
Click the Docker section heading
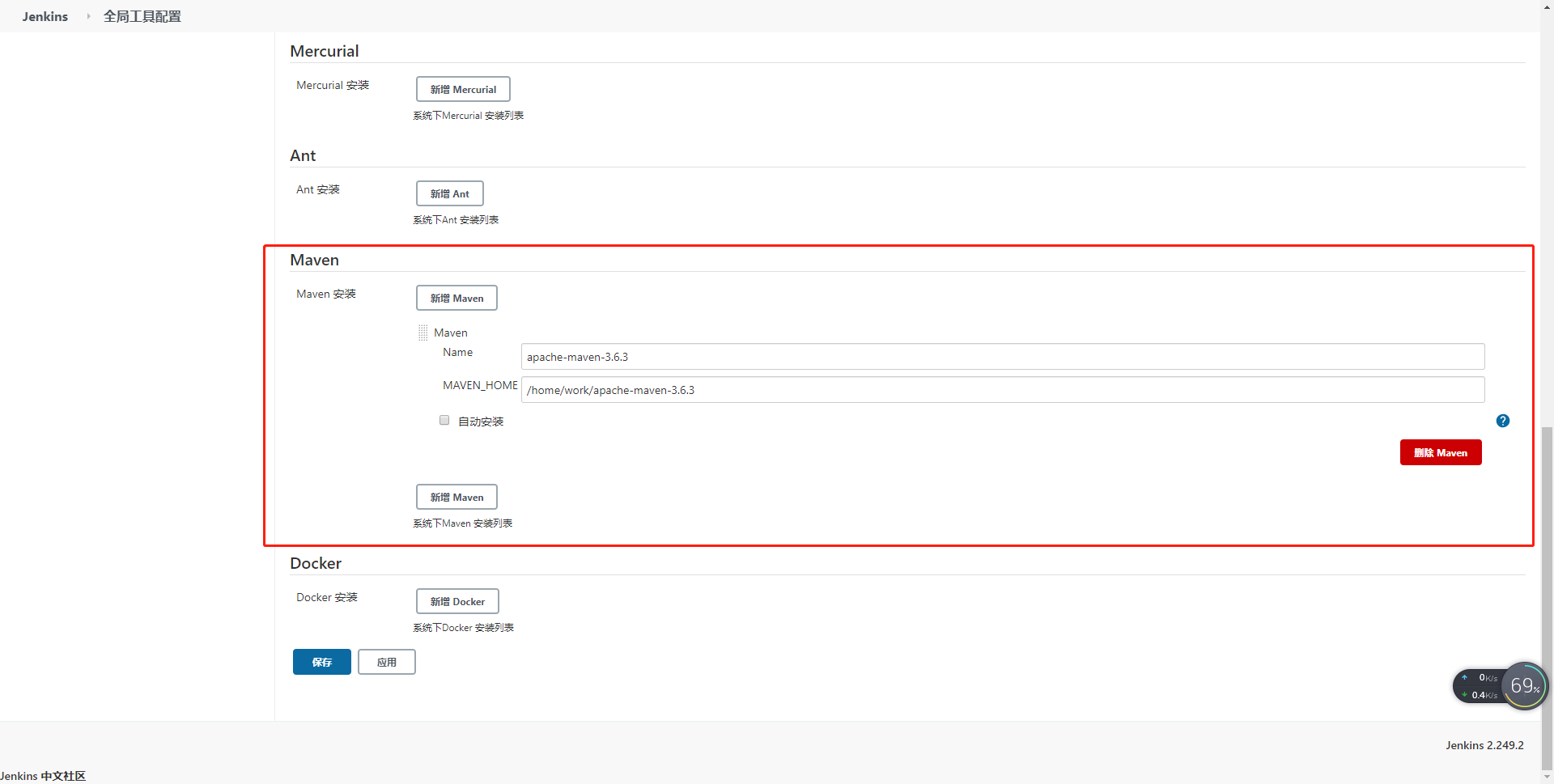tap(316, 563)
